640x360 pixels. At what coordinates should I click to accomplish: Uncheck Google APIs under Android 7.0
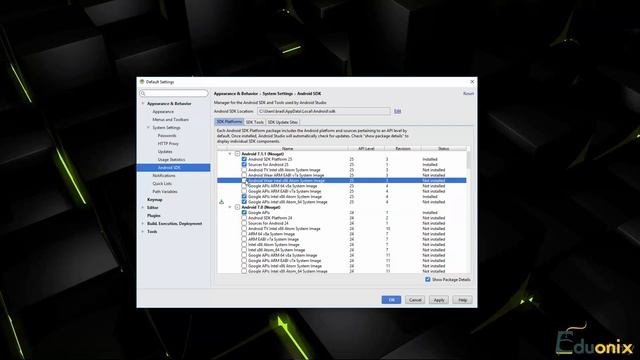coord(244,213)
